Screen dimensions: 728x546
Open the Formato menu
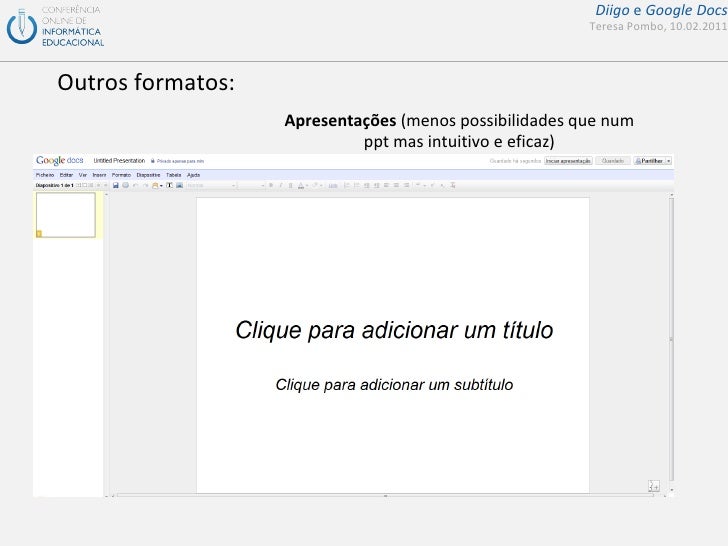click(121, 175)
